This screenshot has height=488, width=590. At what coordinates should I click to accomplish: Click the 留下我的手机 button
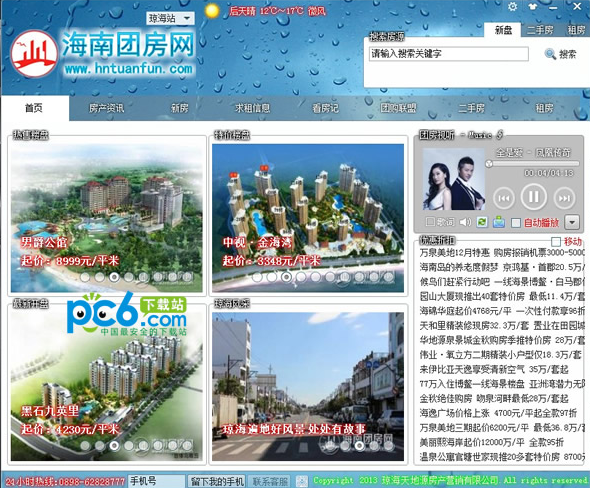[x=217, y=481]
